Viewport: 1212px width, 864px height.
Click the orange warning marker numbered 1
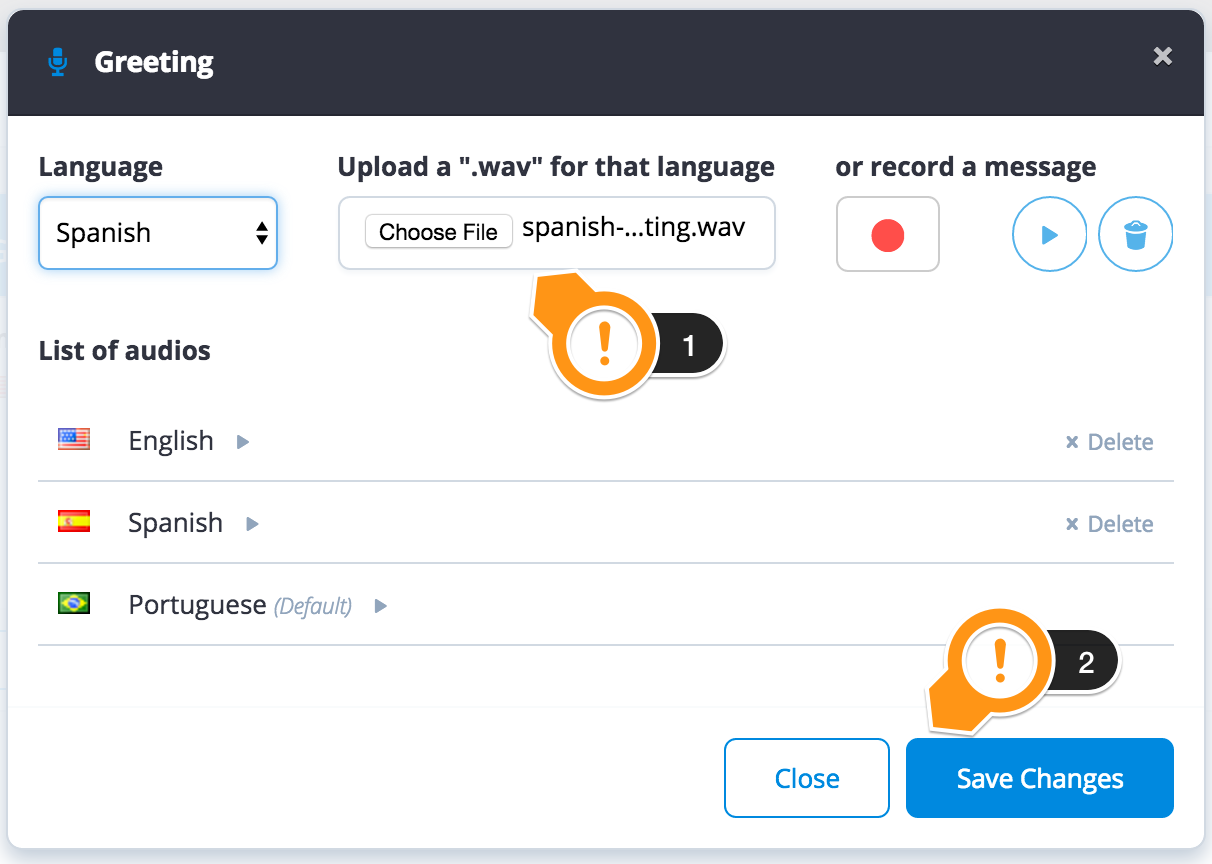(604, 345)
